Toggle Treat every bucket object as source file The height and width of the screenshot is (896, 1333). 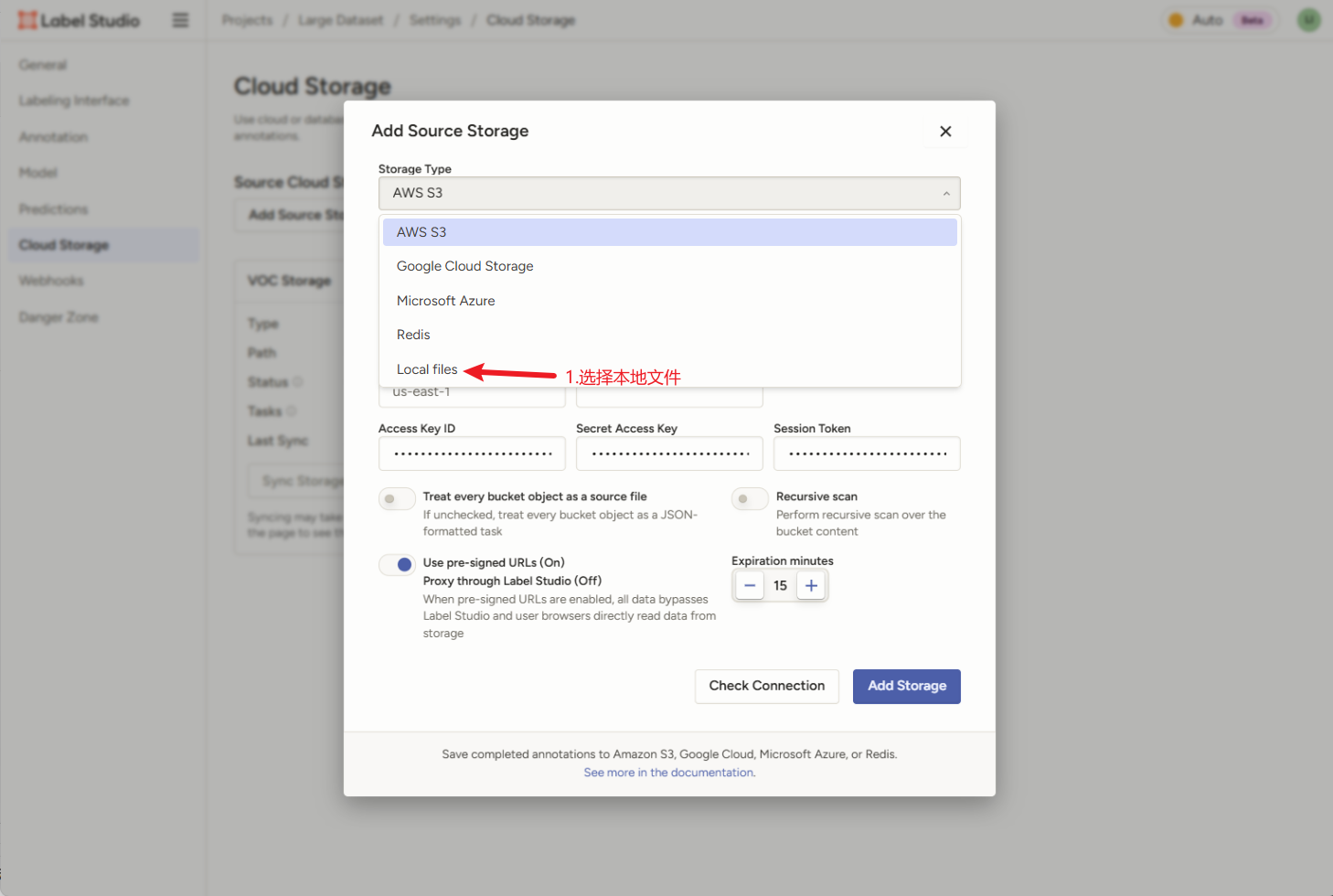point(397,498)
